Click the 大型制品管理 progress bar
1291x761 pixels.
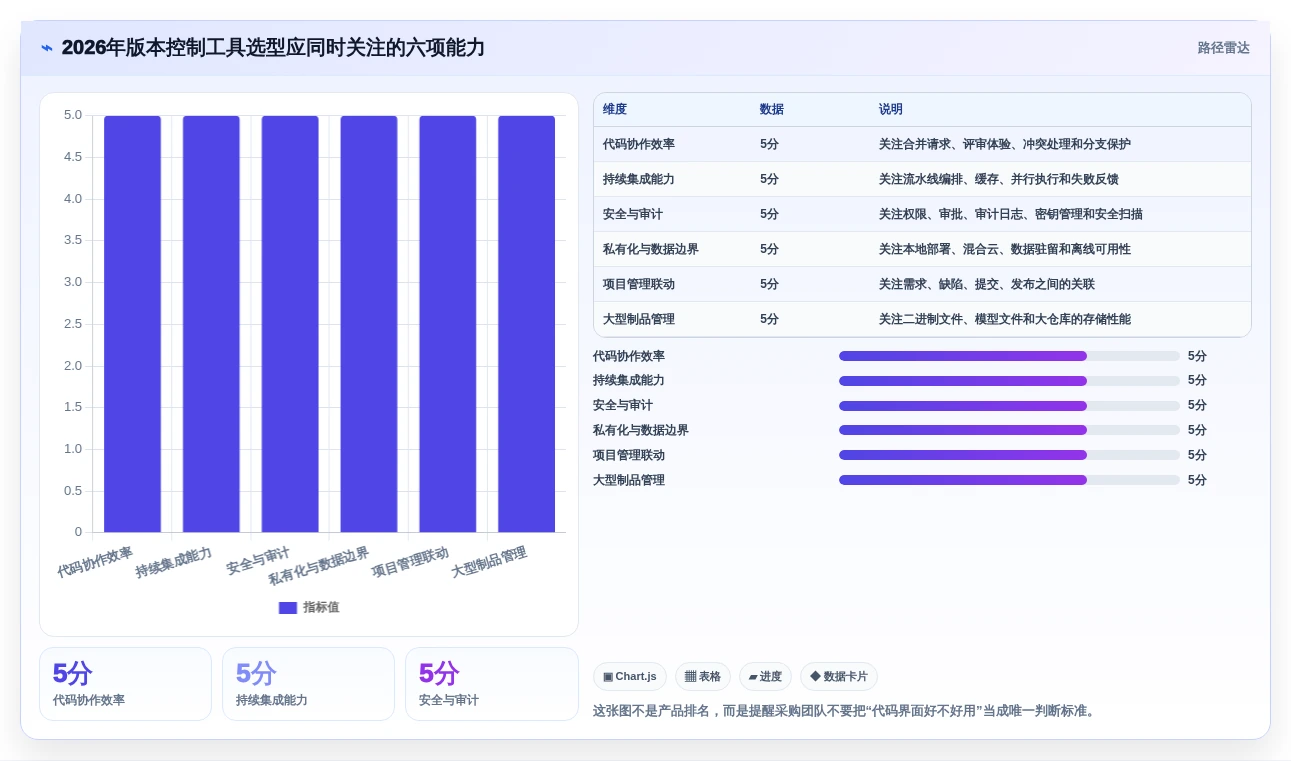[x=1009, y=480]
